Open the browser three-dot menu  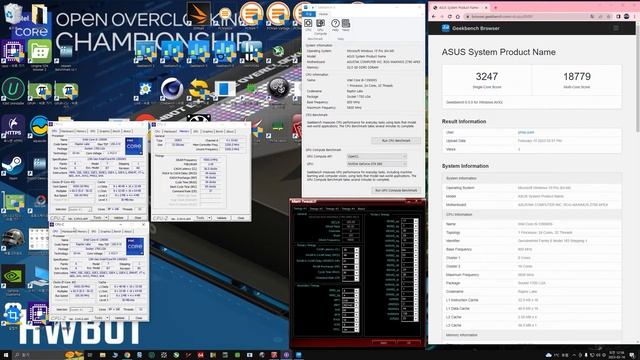[635, 16]
